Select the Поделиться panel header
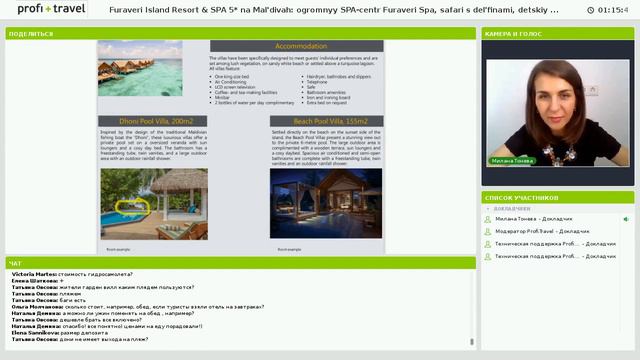This screenshot has height=360, width=640. coord(240,33)
